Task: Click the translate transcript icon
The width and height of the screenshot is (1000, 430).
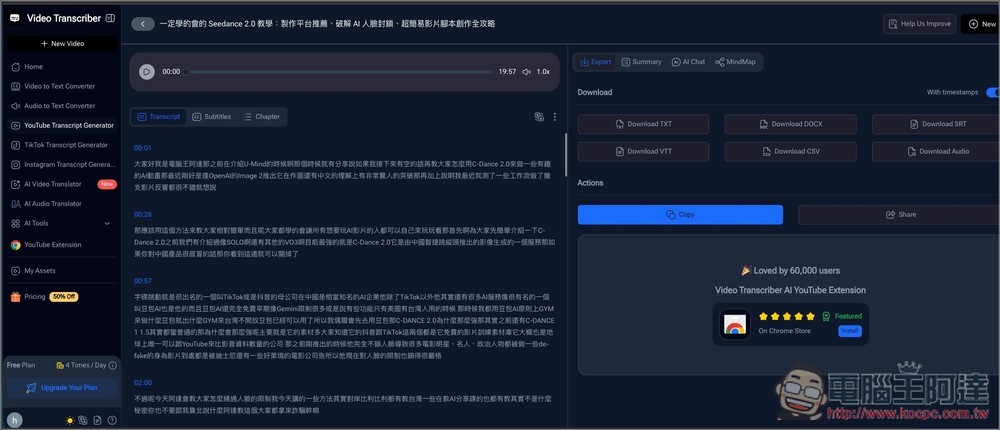Action: pos(539,117)
